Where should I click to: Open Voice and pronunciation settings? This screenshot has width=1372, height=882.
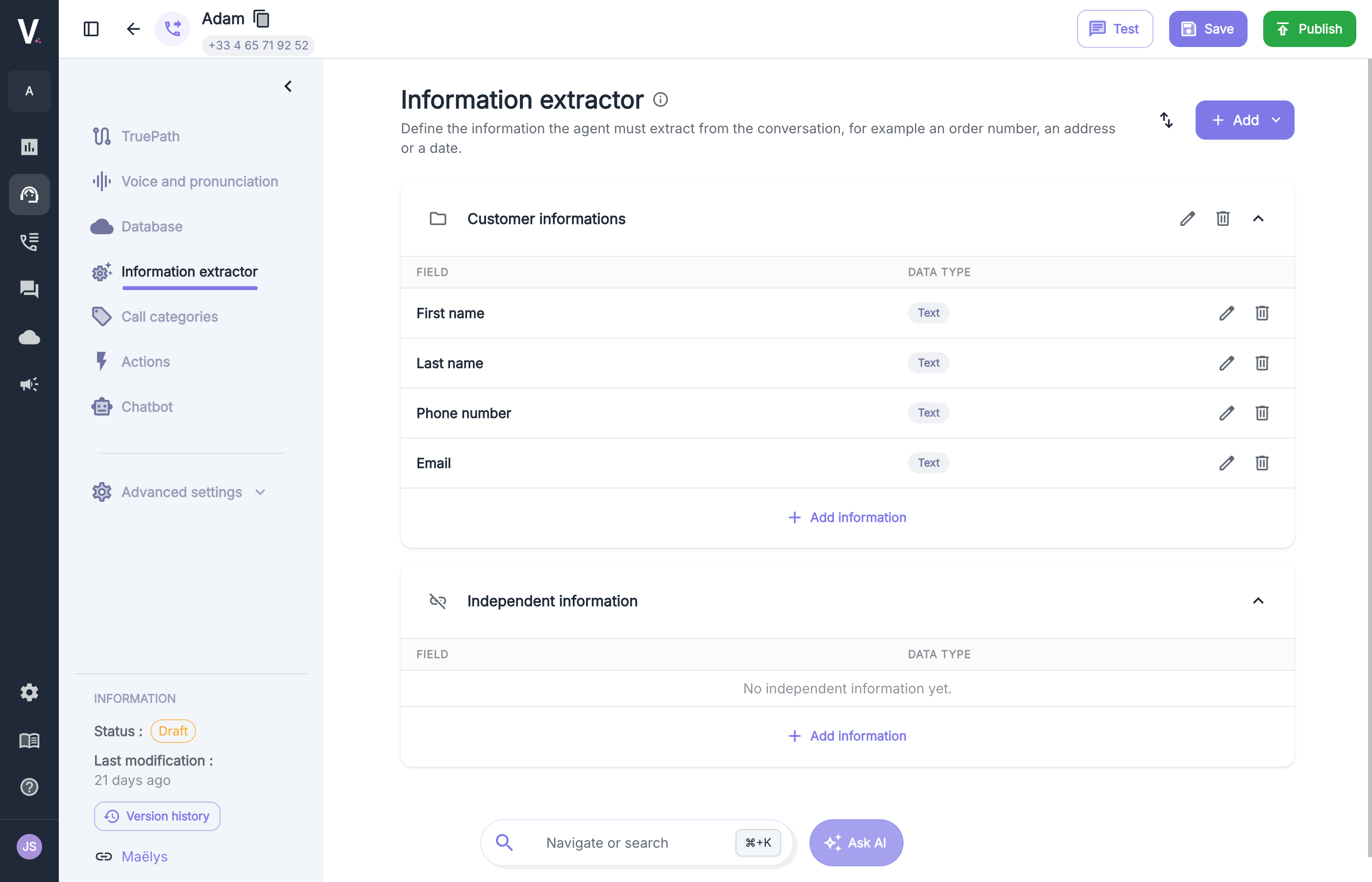(x=186, y=181)
